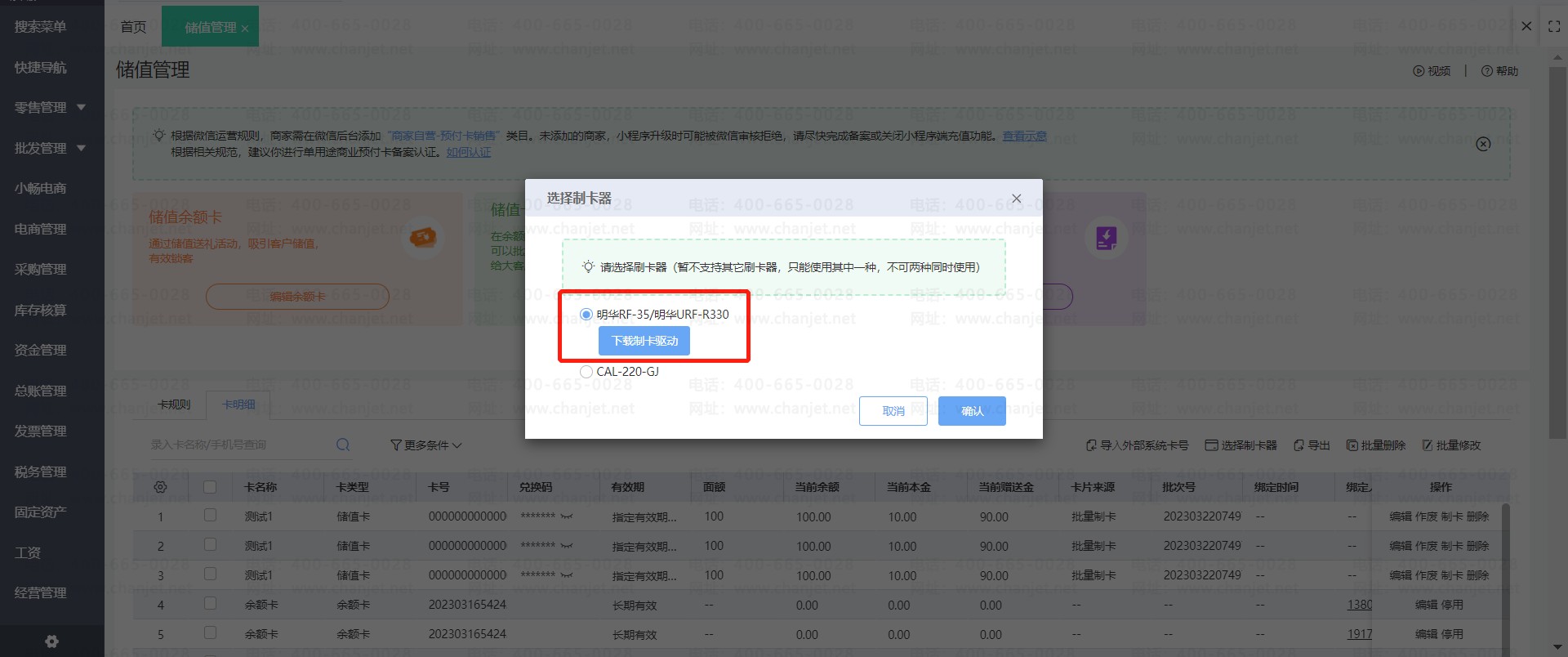
Task: Open 帮助 help
Action: (1499, 71)
